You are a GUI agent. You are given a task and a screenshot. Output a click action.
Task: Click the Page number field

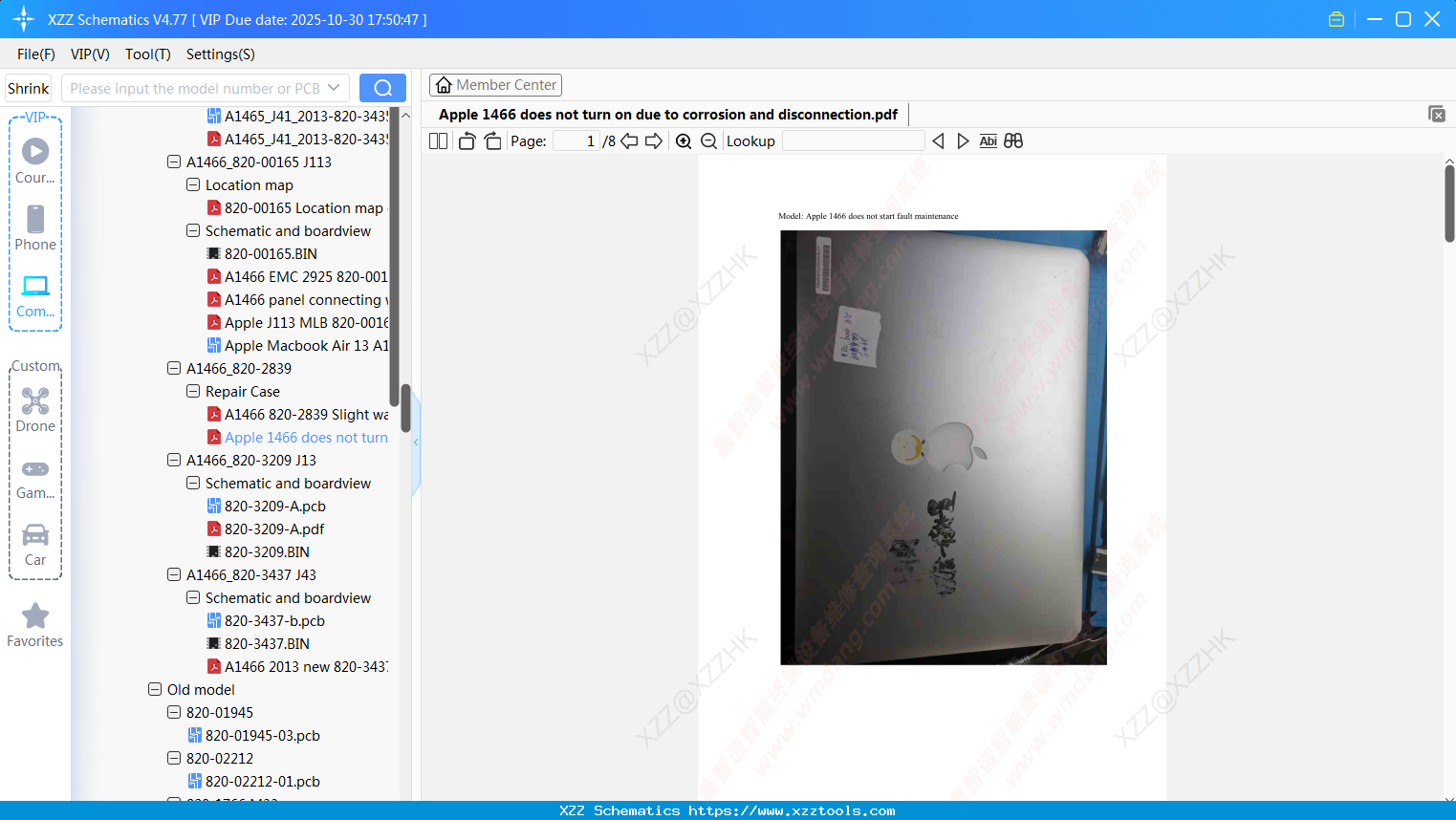click(576, 141)
